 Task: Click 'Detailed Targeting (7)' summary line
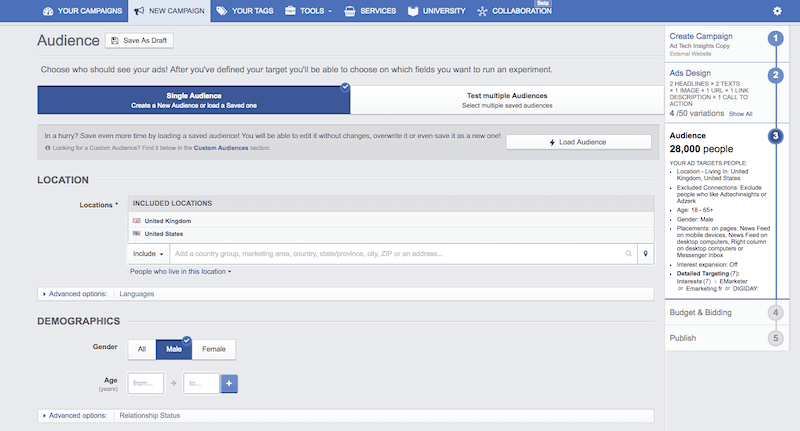coord(708,273)
